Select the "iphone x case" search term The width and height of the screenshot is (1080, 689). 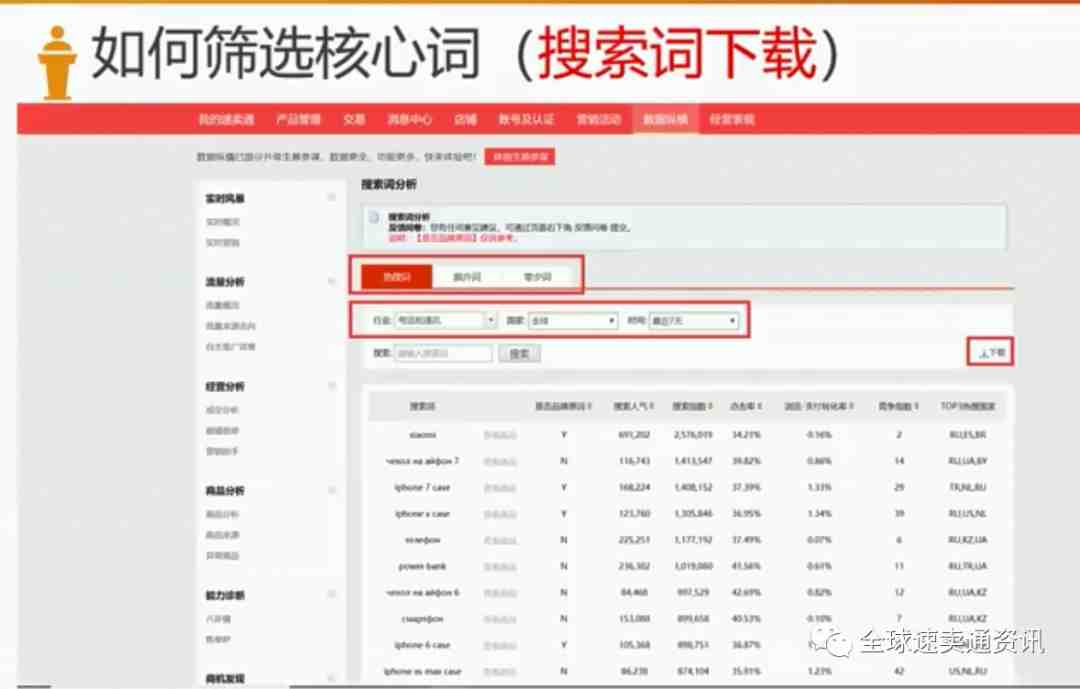(x=422, y=514)
